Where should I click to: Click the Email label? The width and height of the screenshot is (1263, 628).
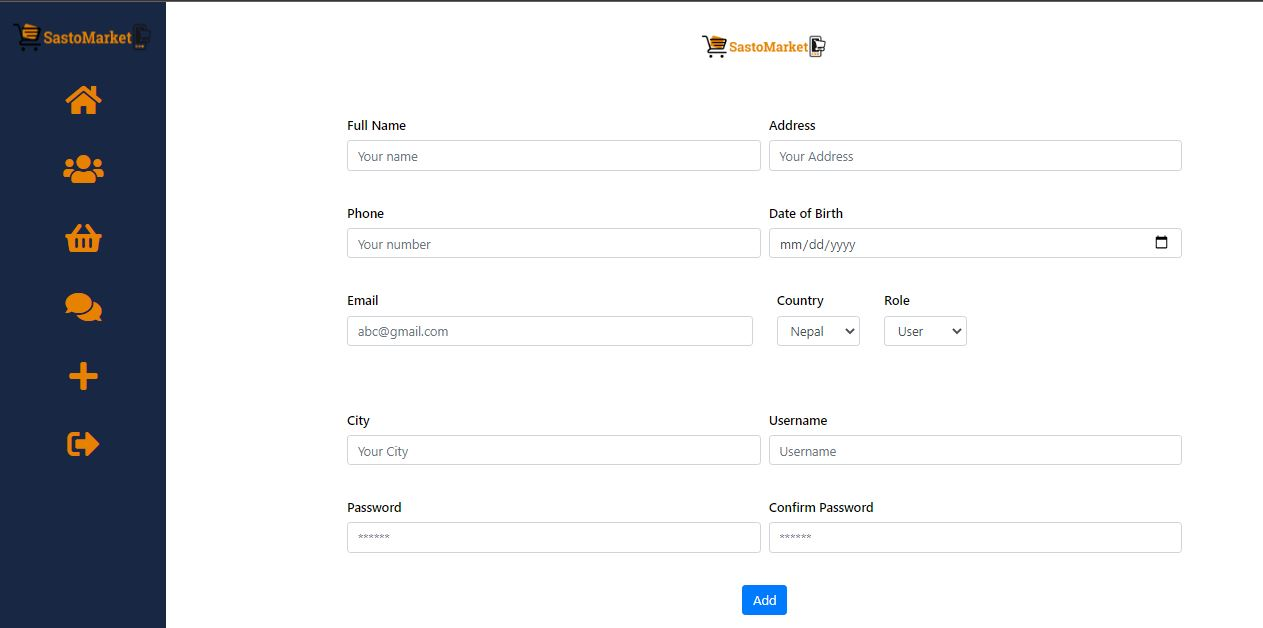[x=362, y=300]
